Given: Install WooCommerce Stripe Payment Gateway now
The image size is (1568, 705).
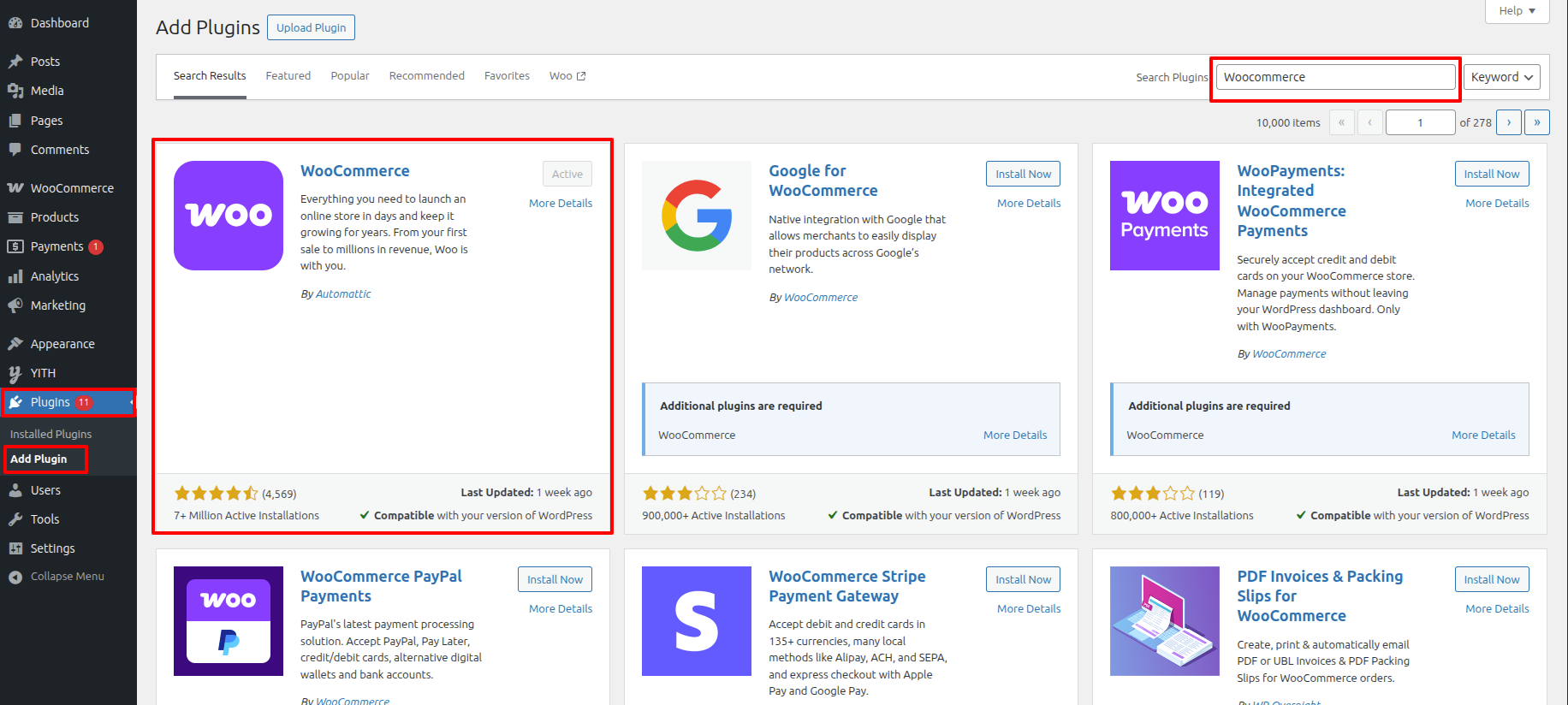Looking at the screenshot, I should [1023, 579].
